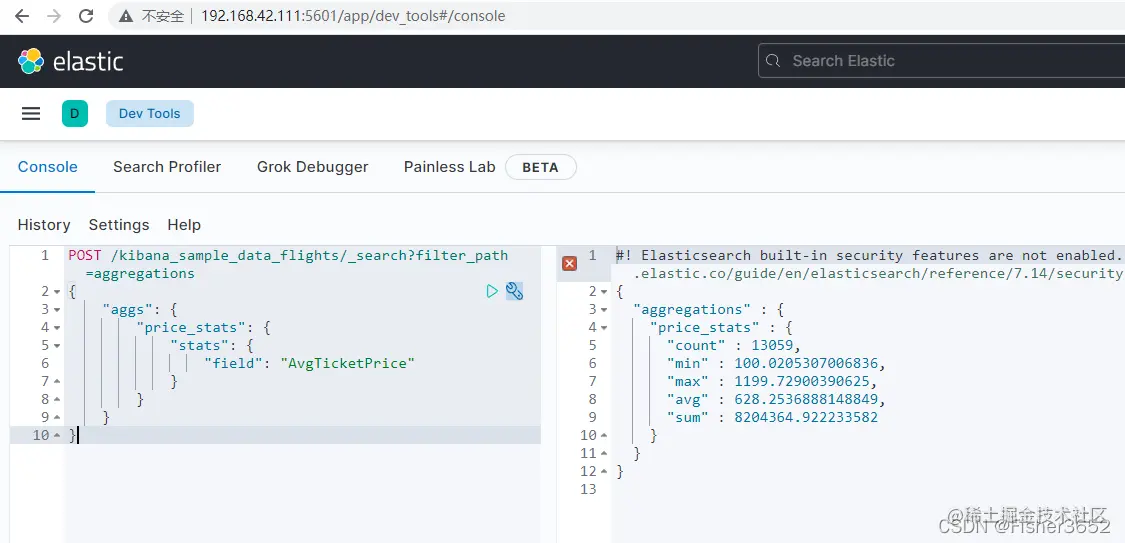Collapse "price_stats" fold at editor line 4
Viewport: 1125px width, 543px height.
pyautogui.click(x=57, y=328)
